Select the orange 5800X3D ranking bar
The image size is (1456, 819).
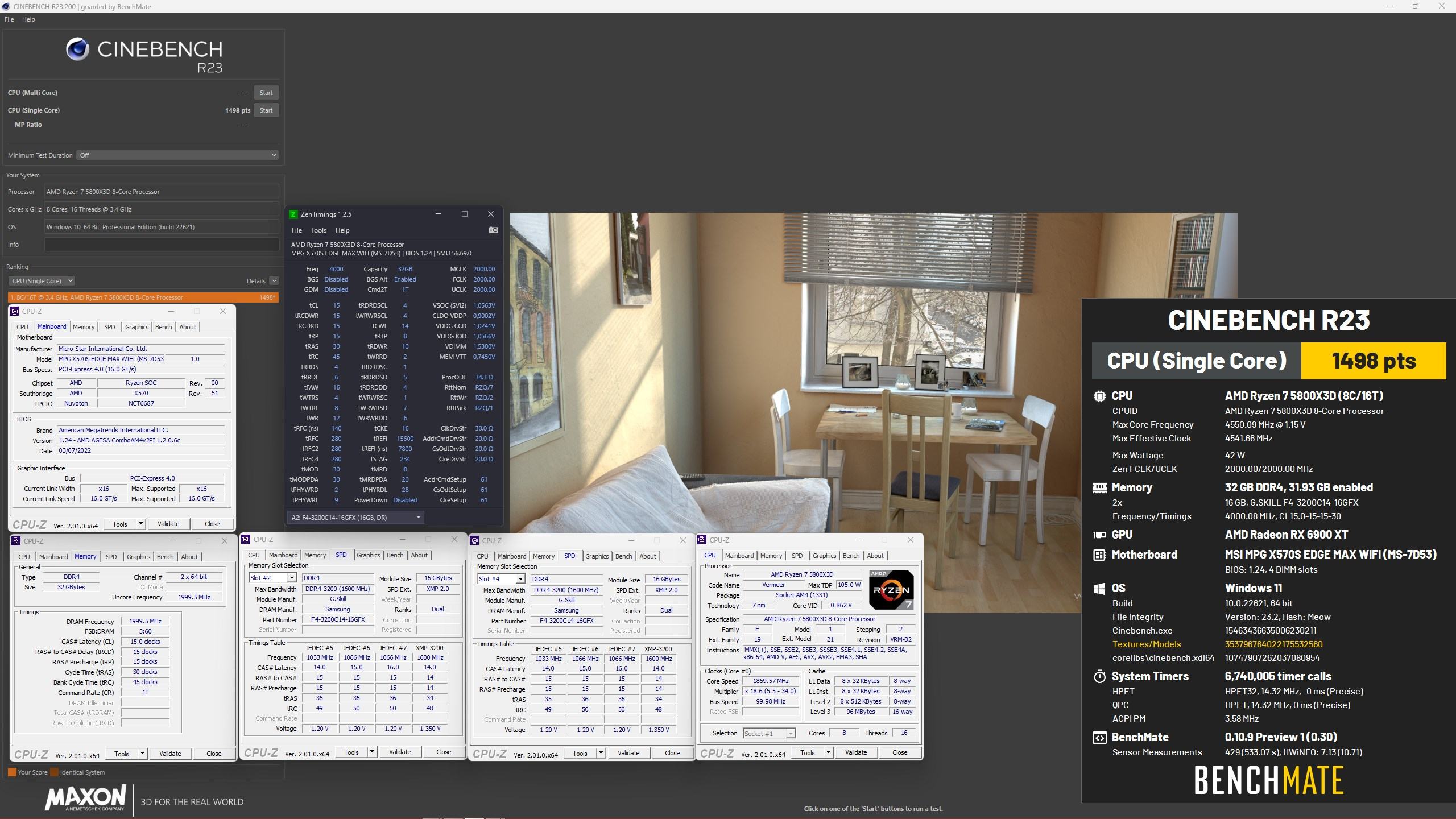coord(143,297)
